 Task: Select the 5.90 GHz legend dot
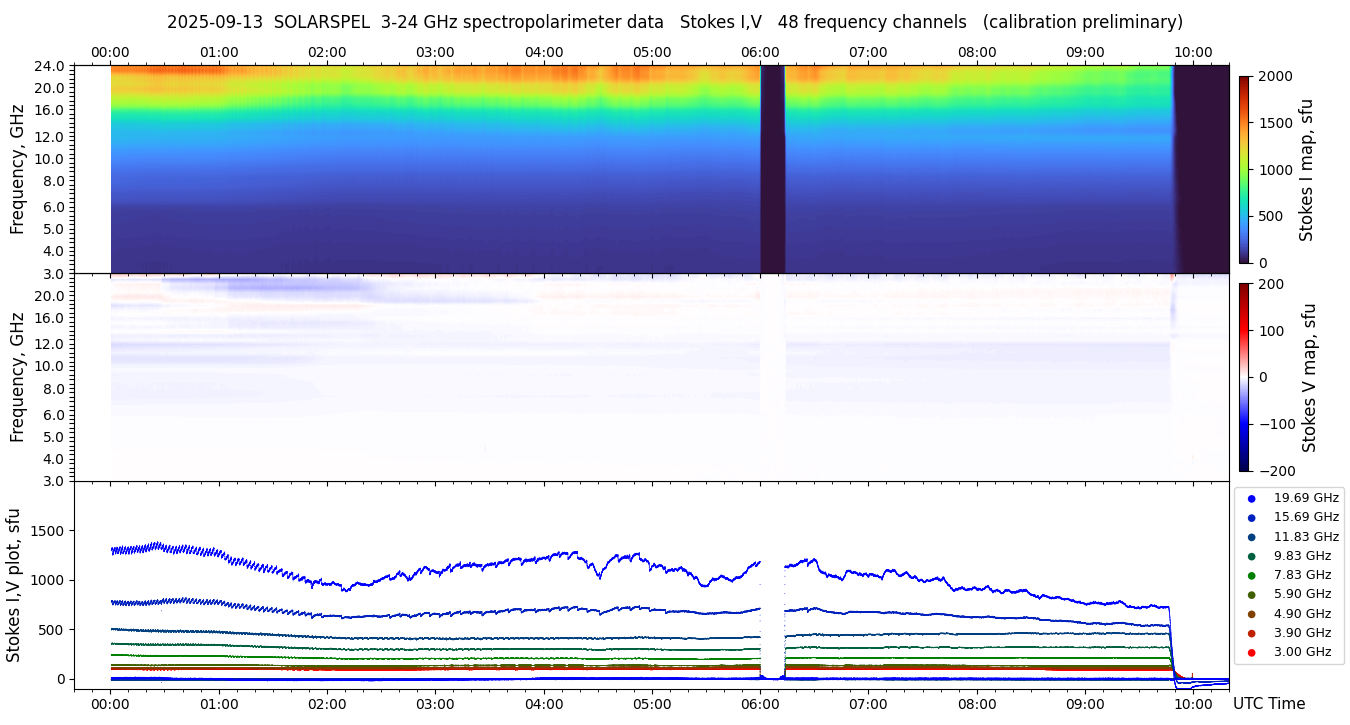[x=1251, y=595]
